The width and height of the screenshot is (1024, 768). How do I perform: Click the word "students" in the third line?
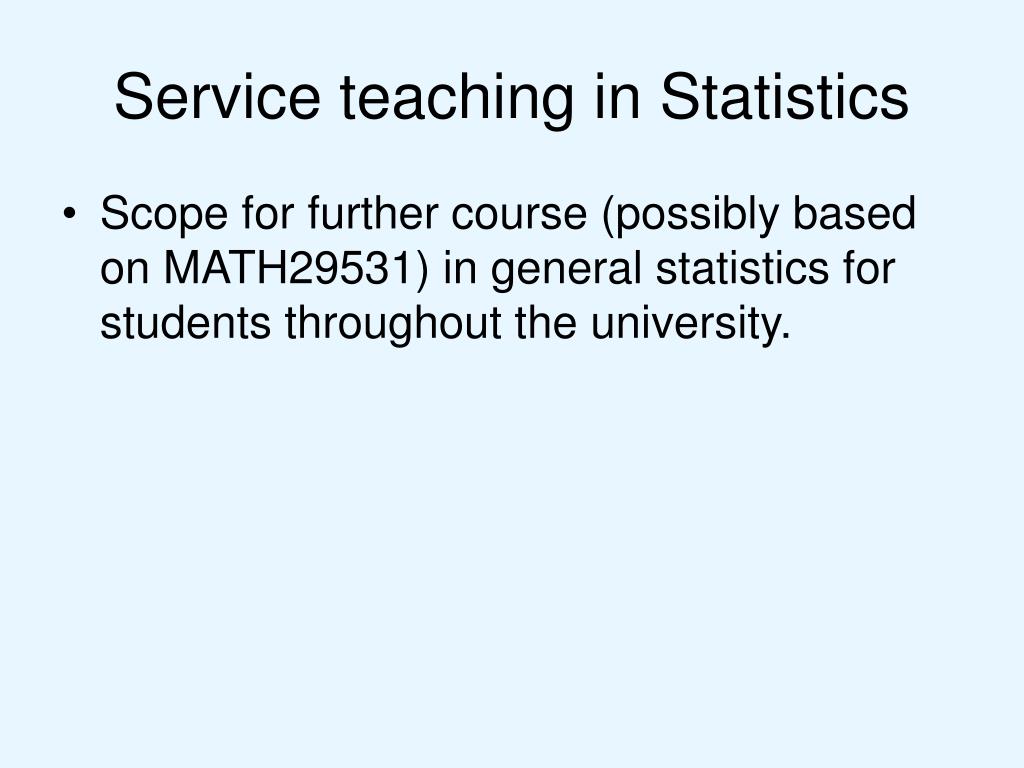tap(185, 323)
